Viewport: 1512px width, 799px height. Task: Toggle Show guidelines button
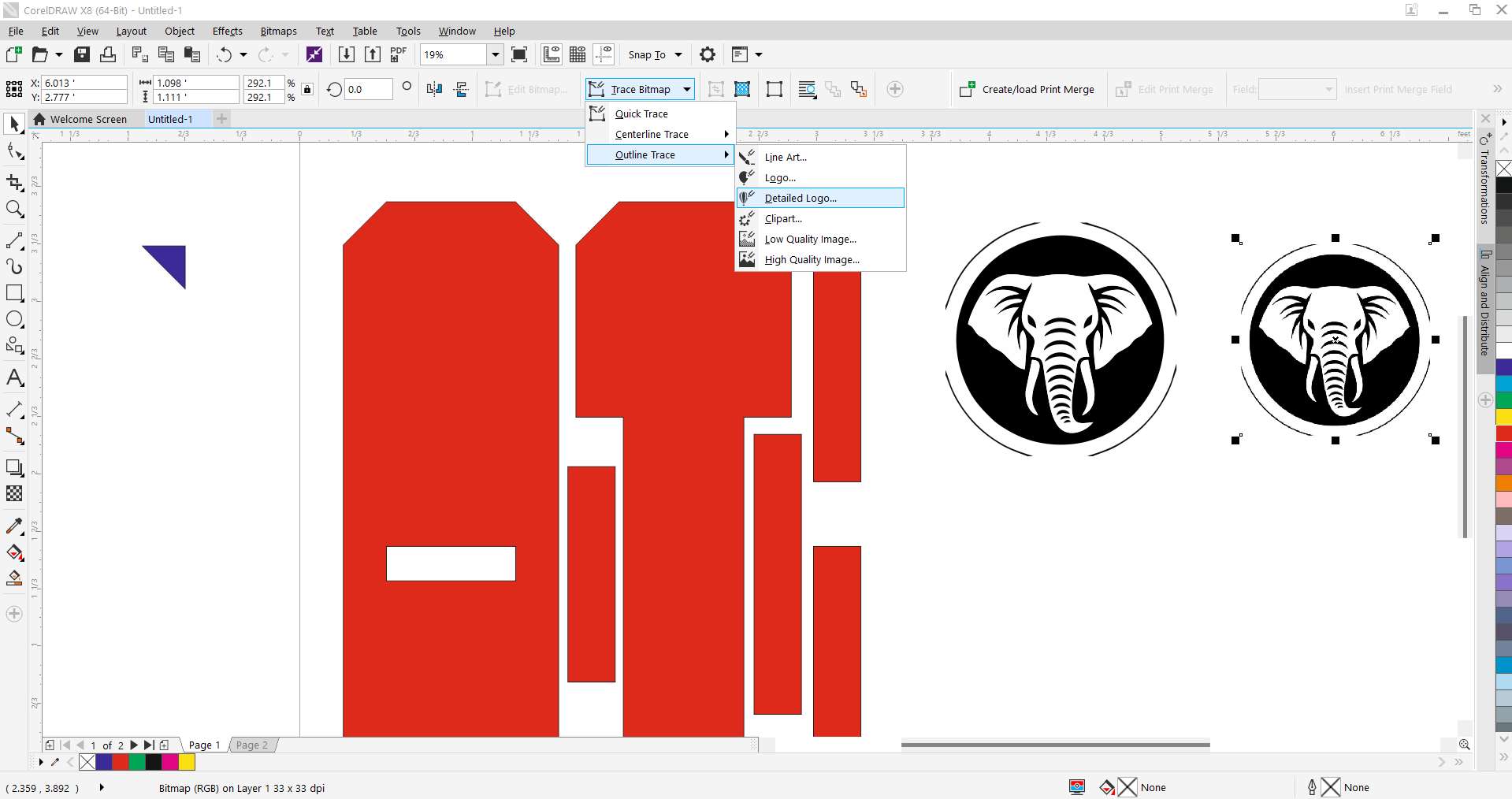(x=604, y=54)
